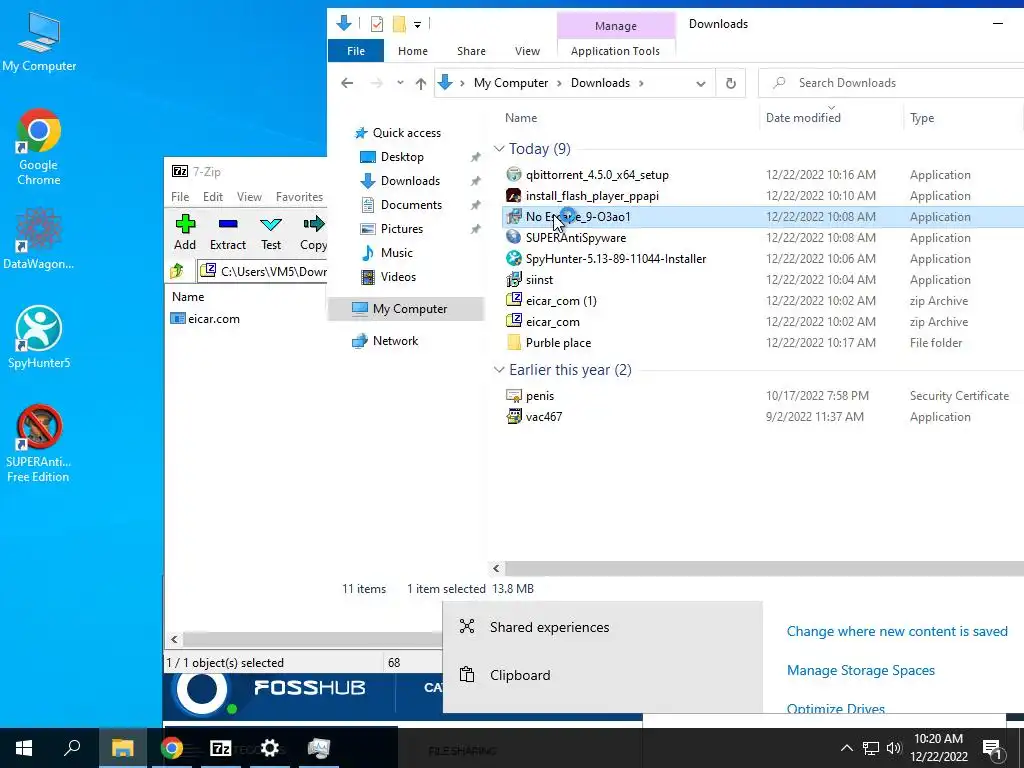Sort by Name column in Explorer
This screenshot has width=1024, height=768.
(x=520, y=118)
